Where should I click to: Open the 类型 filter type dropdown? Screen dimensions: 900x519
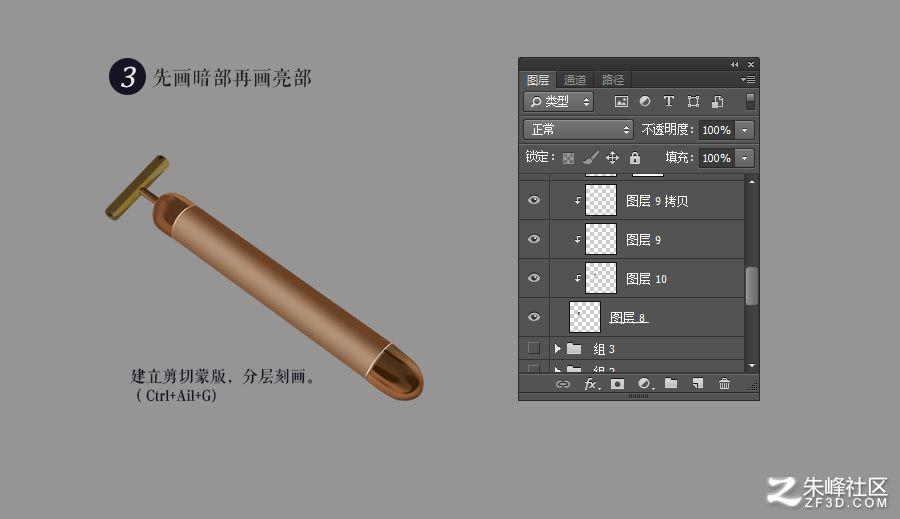click(x=558, y=102)
